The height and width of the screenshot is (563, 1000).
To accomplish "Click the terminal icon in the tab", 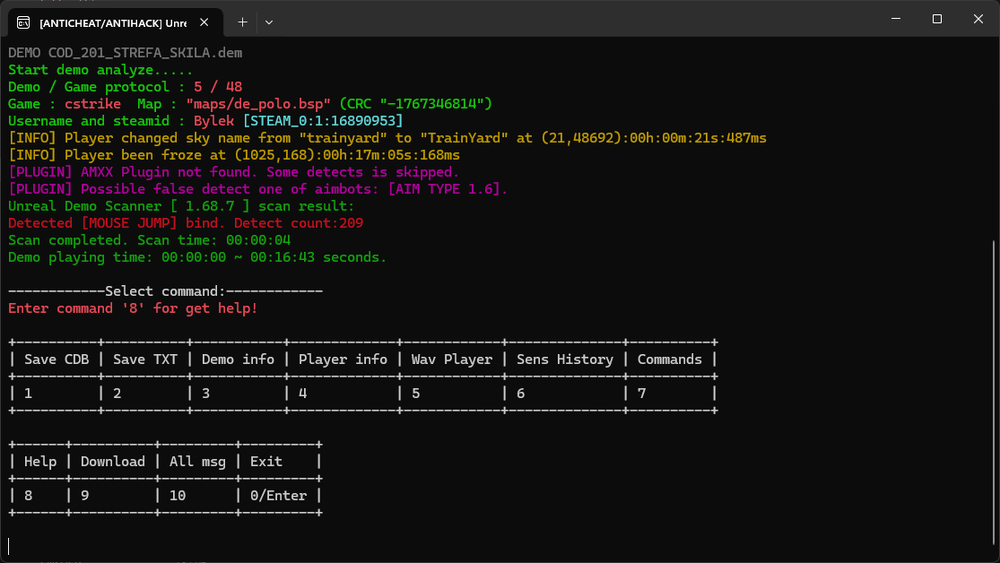I will 24,23.
